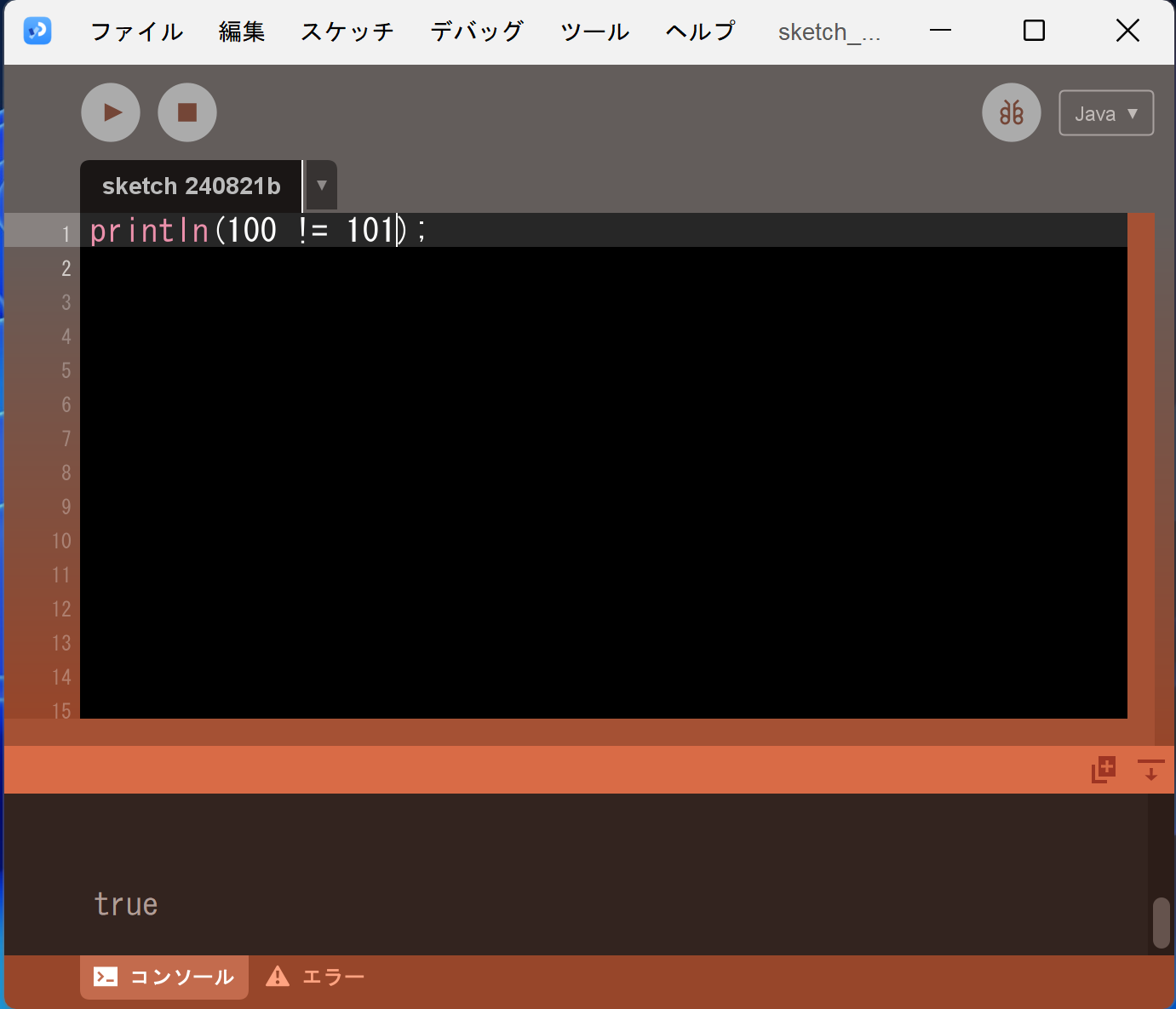Select the sketch 240821b tab

pos(192,186)
